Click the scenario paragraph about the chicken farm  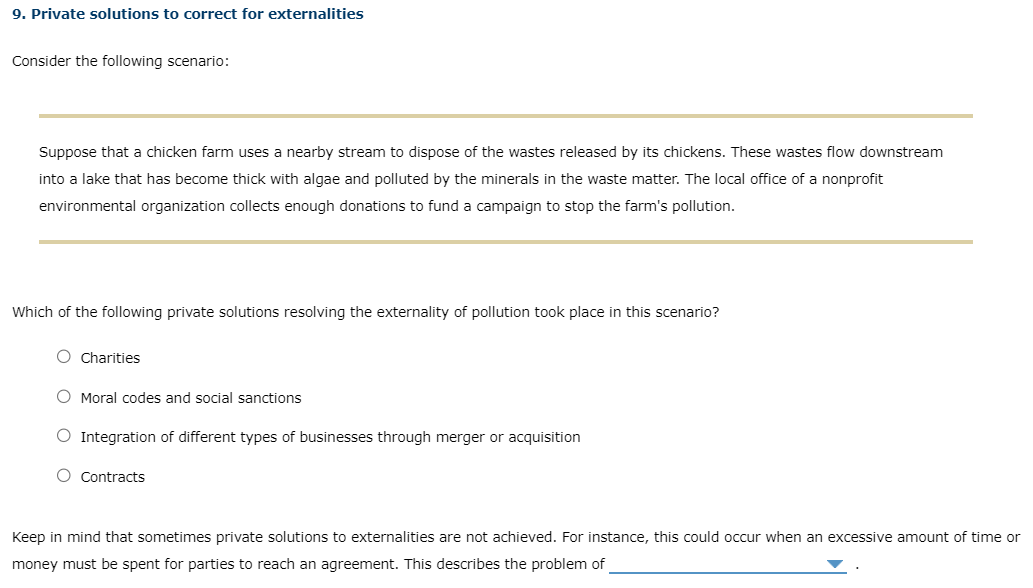click(x=490, y=179)
